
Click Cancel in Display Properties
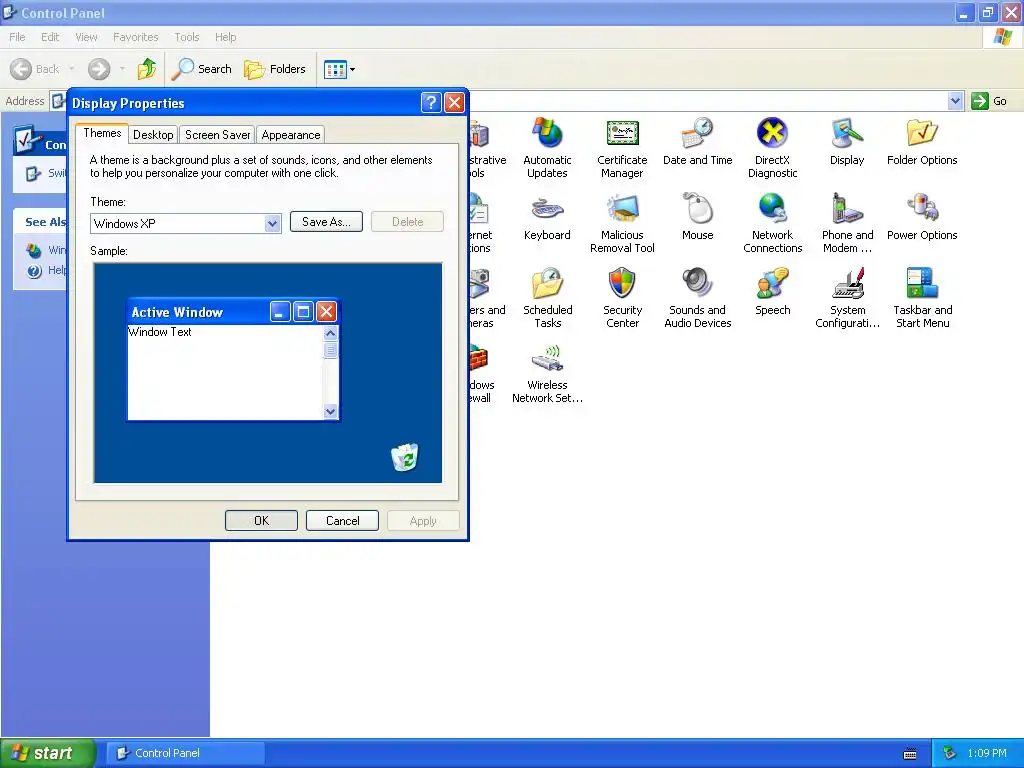(342, 520)
